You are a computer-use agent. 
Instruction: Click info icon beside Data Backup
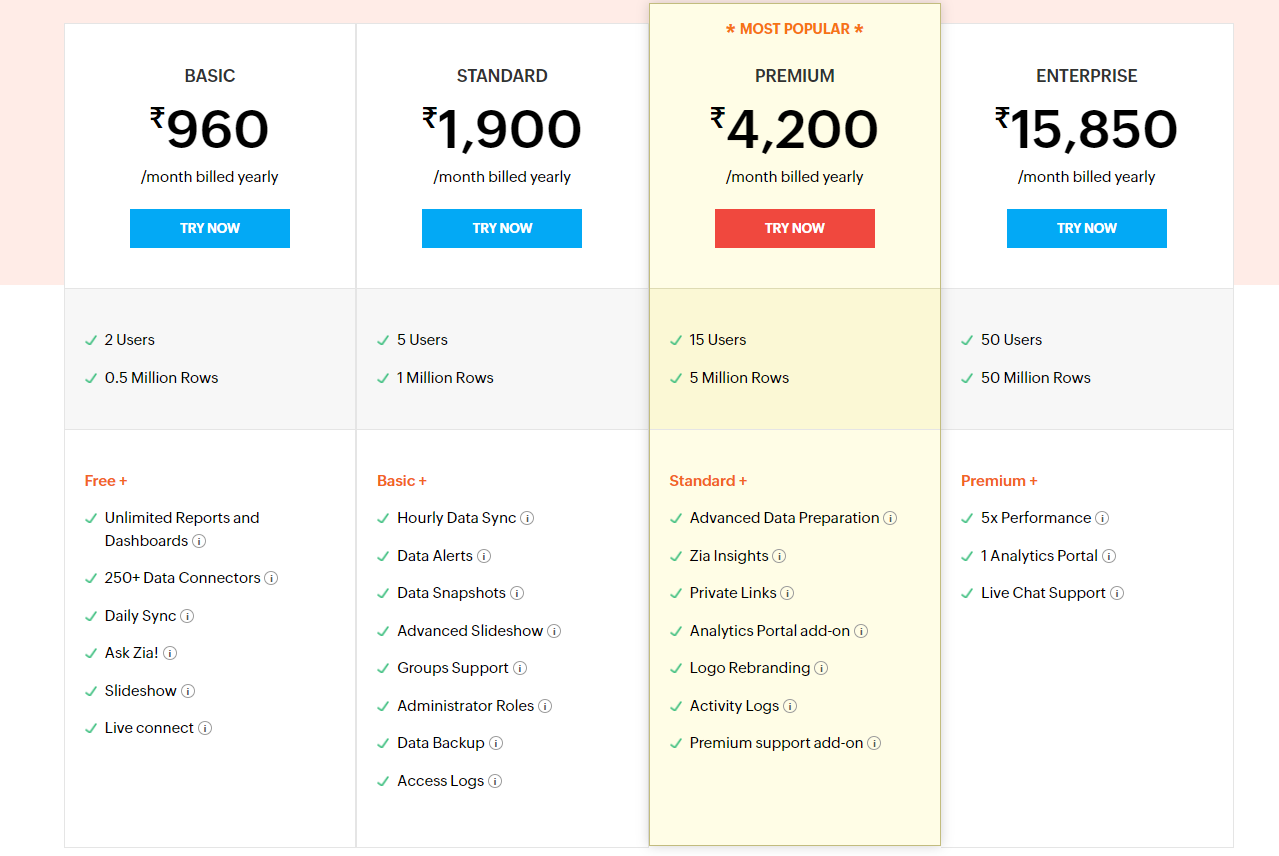click(x=496, y=743)
